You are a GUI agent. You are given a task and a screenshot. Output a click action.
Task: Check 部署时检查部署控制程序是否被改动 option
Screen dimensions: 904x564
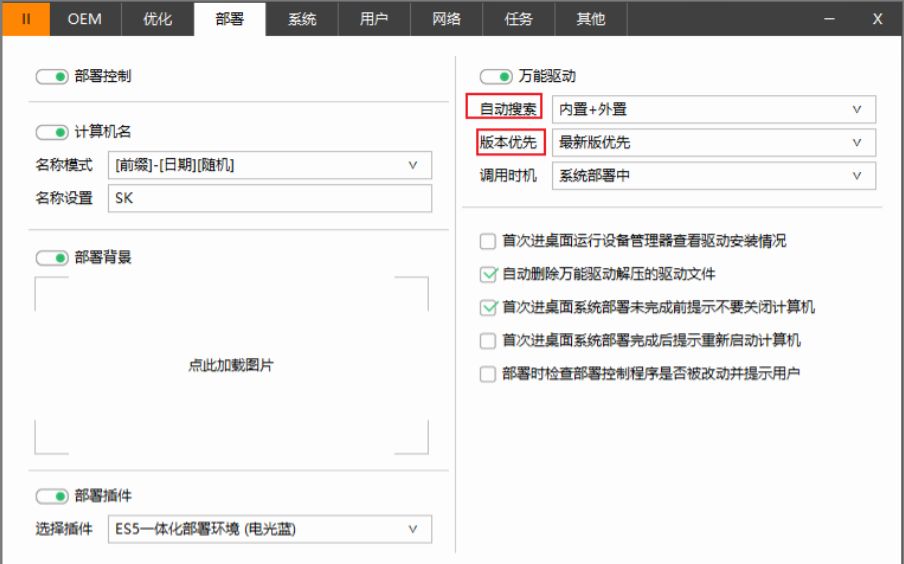click(488, 374)
